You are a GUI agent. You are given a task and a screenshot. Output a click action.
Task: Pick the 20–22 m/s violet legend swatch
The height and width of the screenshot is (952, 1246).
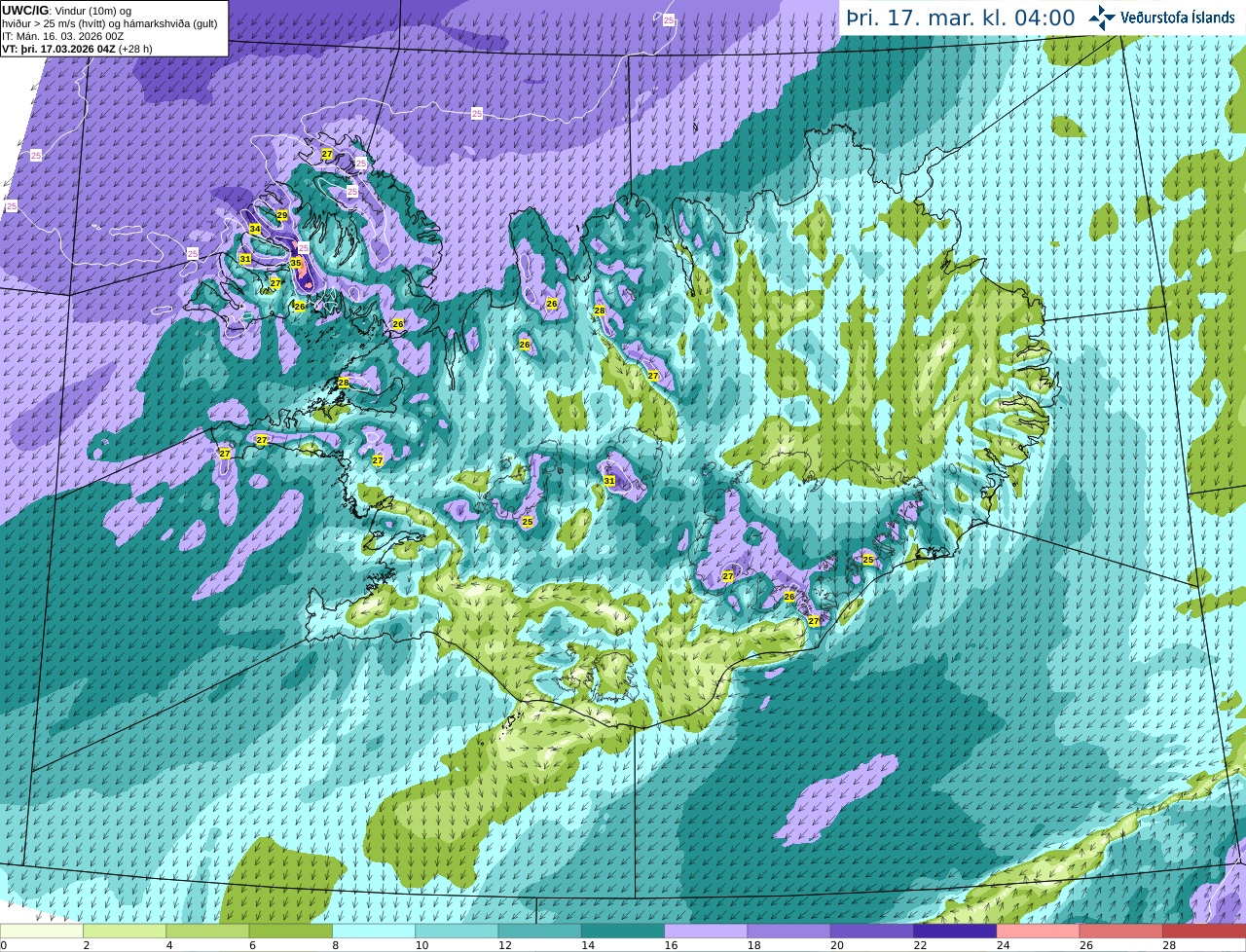click(x=872, y=932)
